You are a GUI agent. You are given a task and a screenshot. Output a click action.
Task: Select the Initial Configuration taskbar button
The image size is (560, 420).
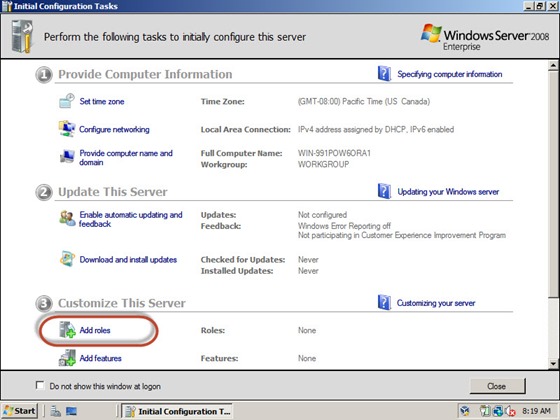pos(177,411)
